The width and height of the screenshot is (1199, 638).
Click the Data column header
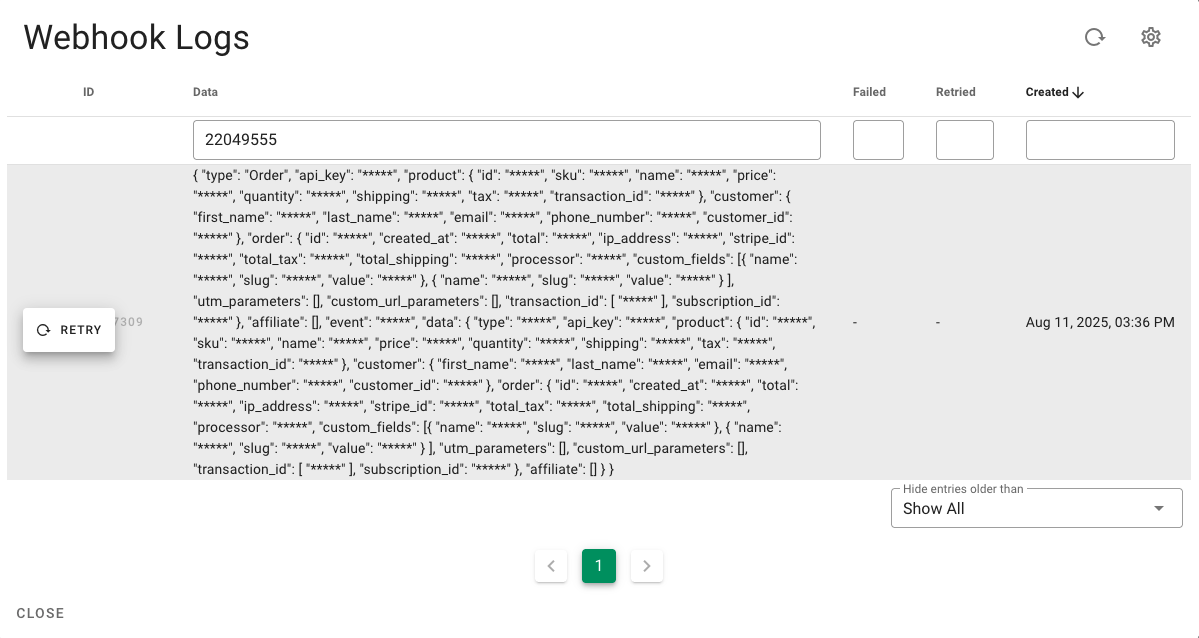(205, 92)
